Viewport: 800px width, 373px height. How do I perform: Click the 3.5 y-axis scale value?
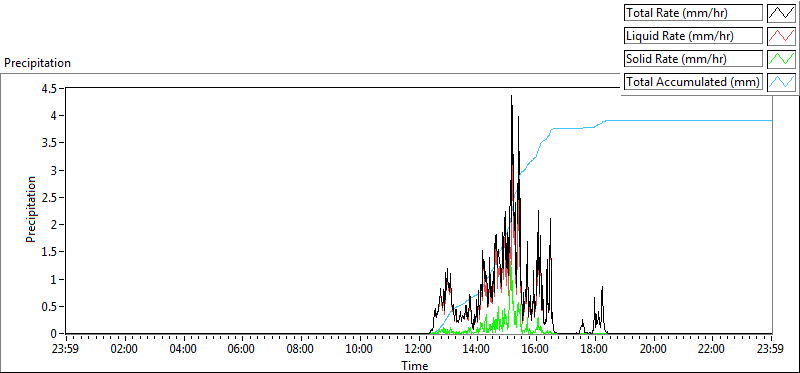(50, 143)
